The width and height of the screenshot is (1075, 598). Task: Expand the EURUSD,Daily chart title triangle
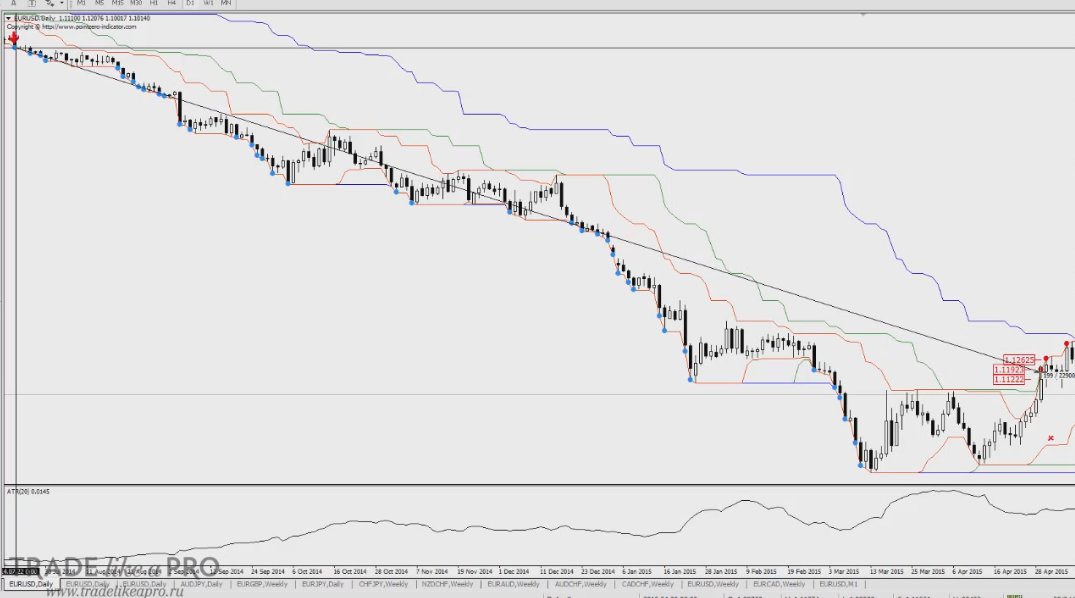[8, 19]
